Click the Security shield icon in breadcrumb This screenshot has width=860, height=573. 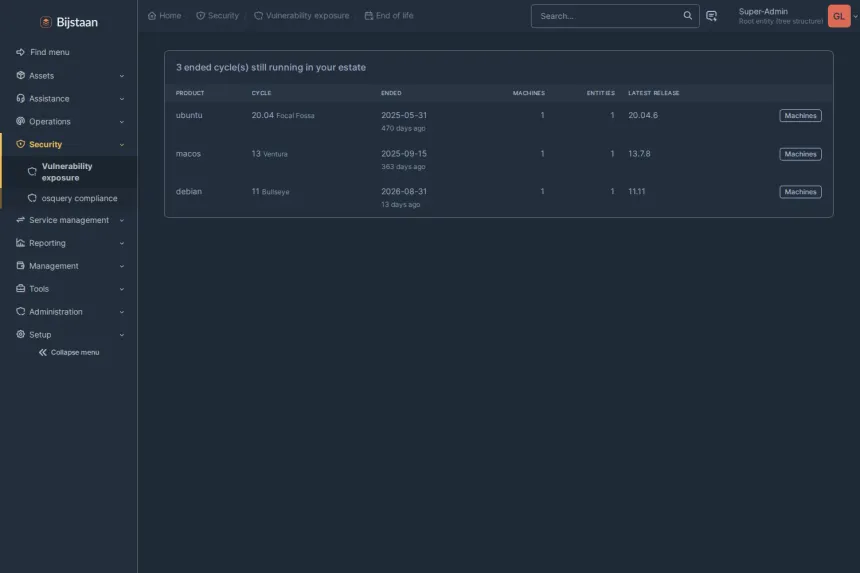click(201, 16)
